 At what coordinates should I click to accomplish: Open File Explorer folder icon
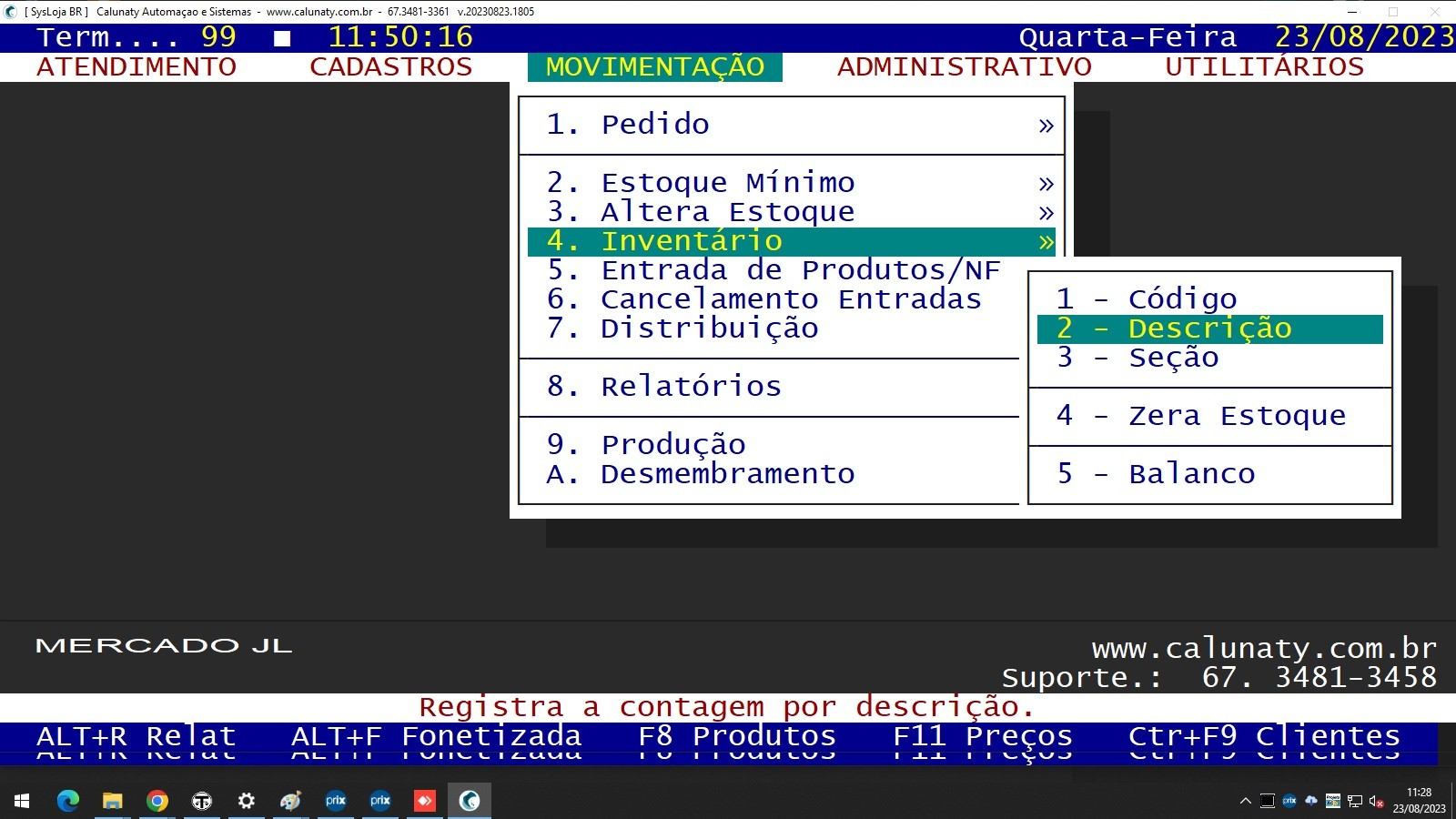click(x=113, y=801)
